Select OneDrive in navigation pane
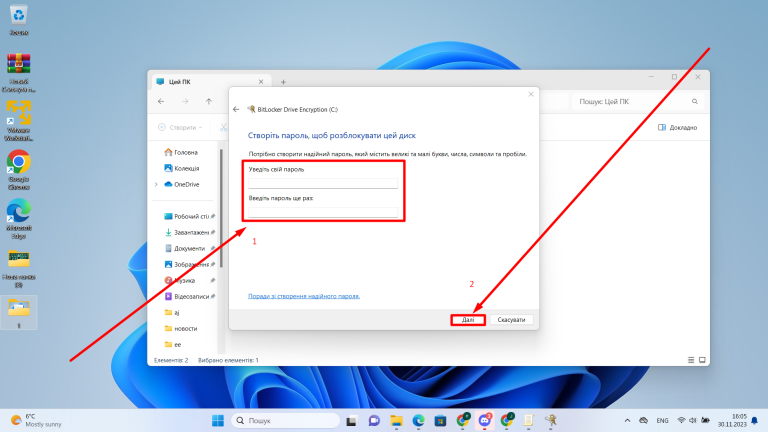This screenshot has height=432, width=768. pos(182,185)
